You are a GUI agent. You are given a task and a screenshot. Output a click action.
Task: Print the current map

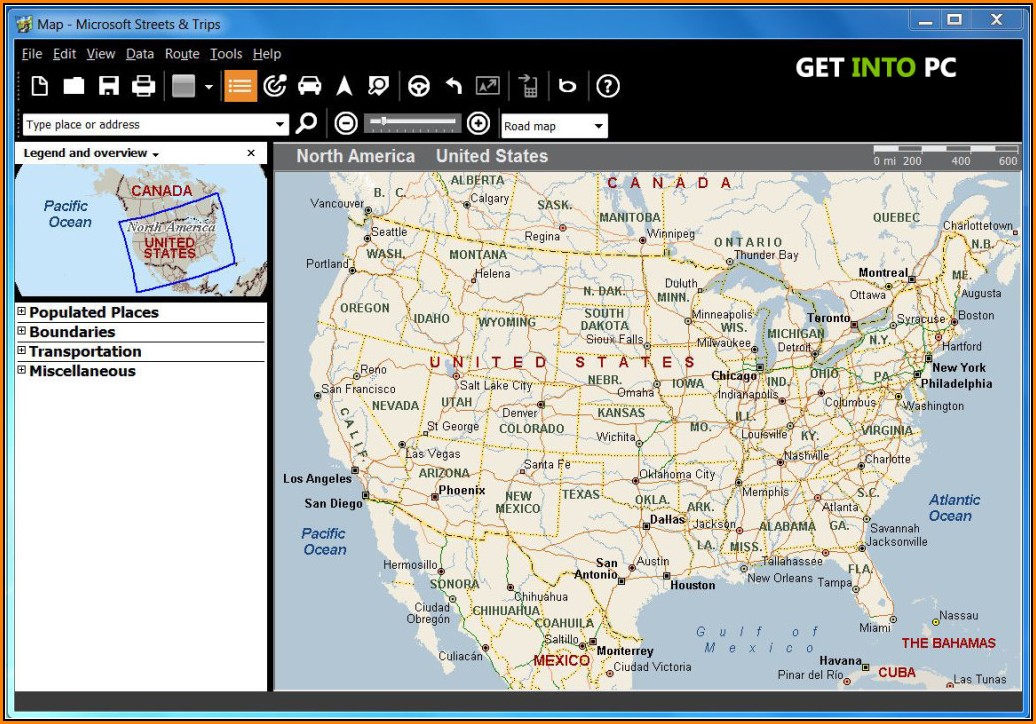tap(144, 86)
